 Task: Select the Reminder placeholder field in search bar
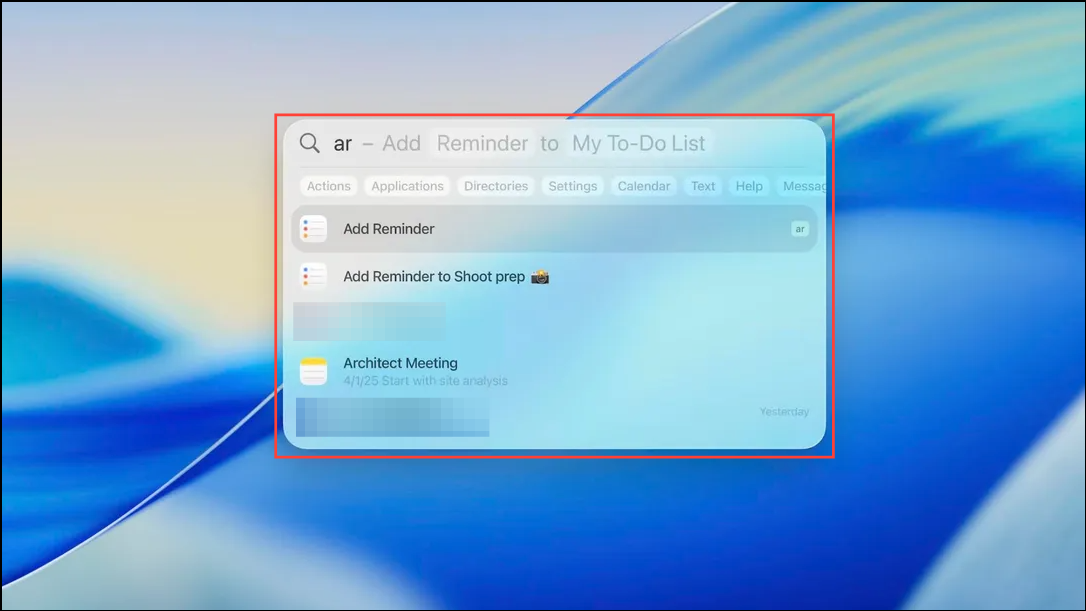(482, 144)
